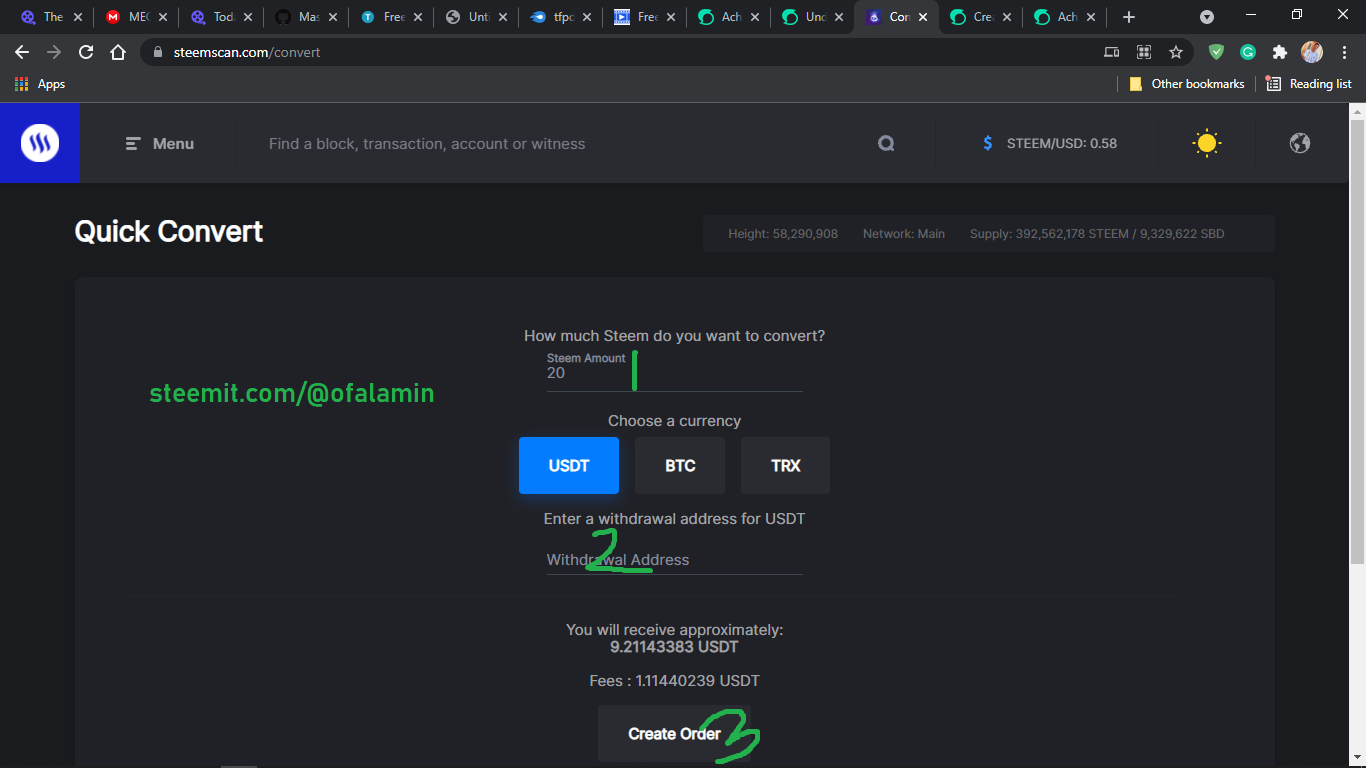Image resolution: width=1366 pixels, height=768 pixels.
Task: Click the 9.21143383 USDT amount
Action: [x=674, y=647]
